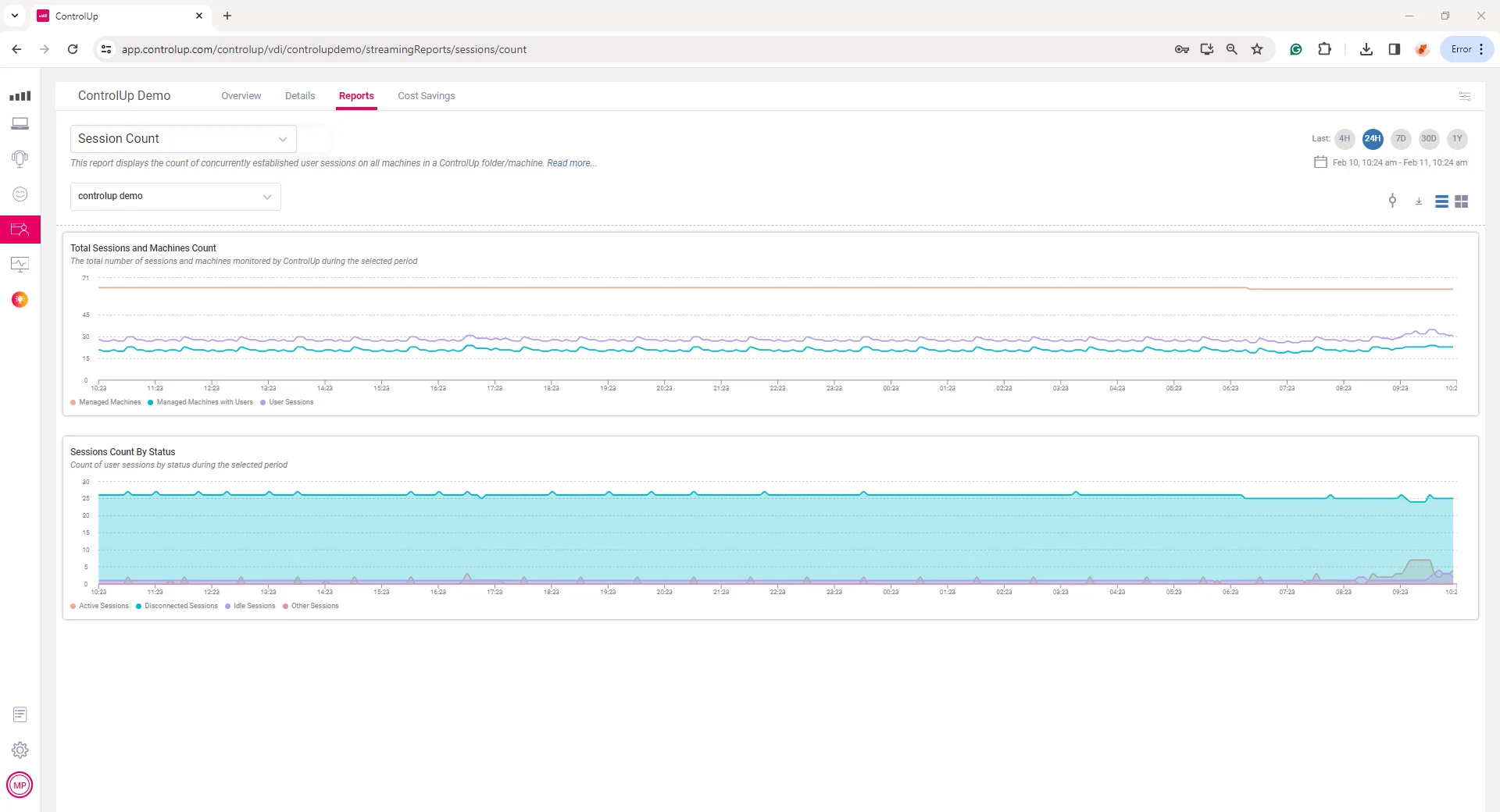The height and width of the screenshot is (812, 1500).
Task: Open the Chrome Error menu button
Action: (x=1467, y=49)
